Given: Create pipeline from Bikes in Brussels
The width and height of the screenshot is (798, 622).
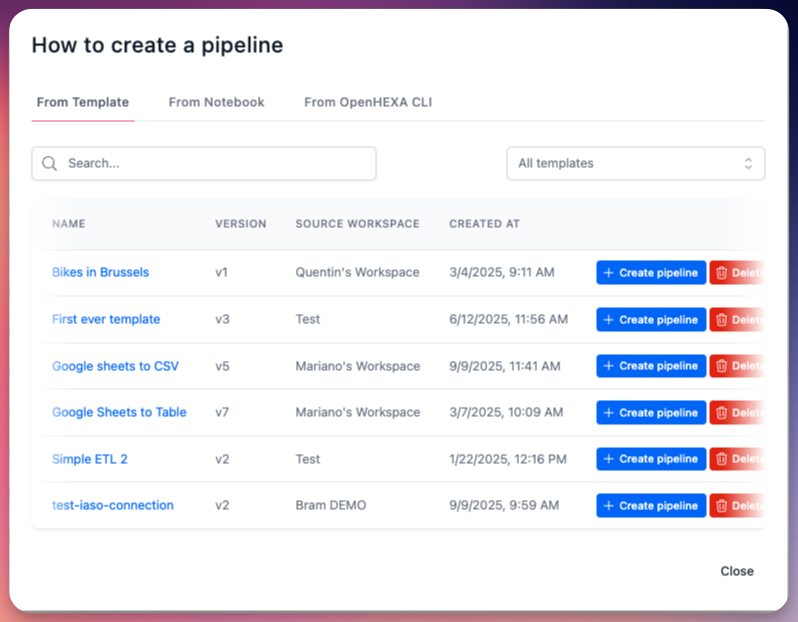Looking at the screenshot, I should [651, 273].
